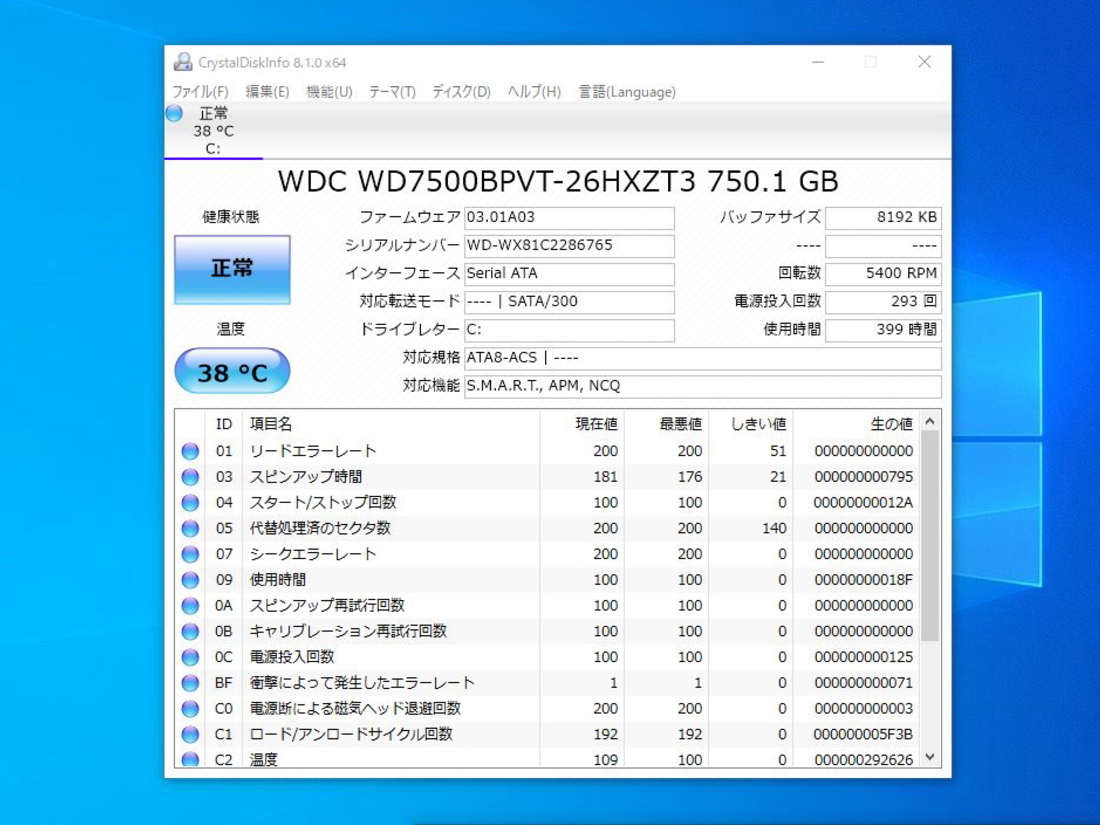This screenshot has width=1100, height=825.
Task: Click threshold value 140 in row 05
Action: point(774,528)
